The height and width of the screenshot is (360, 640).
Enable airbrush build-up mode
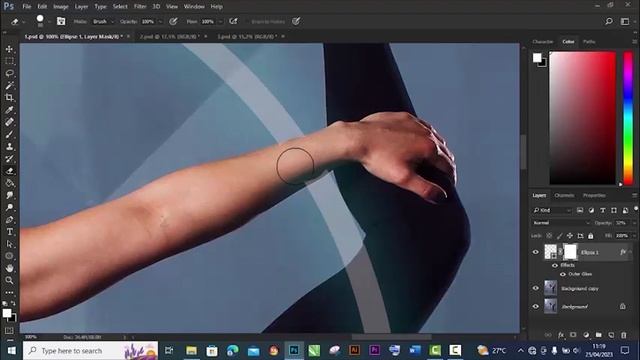[233, 21]
